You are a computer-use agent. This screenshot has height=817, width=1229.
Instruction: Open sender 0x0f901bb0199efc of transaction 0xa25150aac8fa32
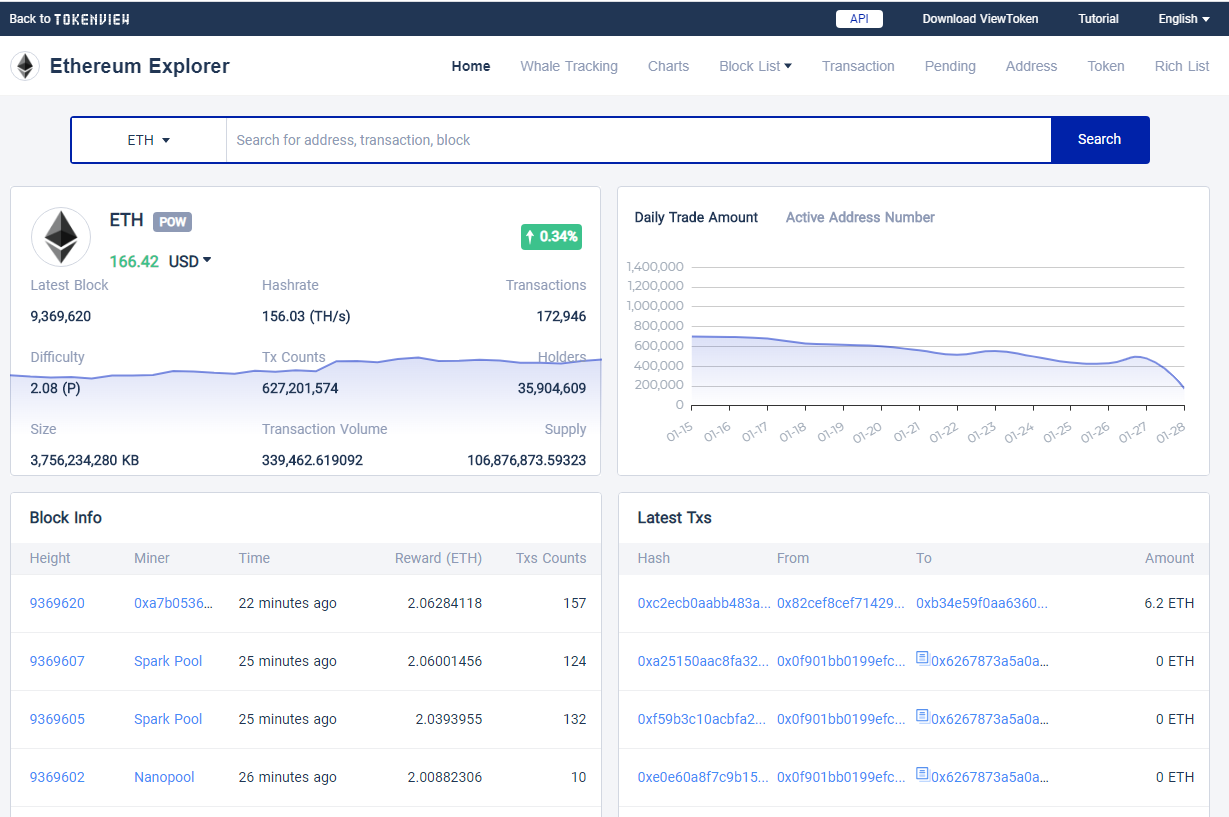(x=841, y=661)
